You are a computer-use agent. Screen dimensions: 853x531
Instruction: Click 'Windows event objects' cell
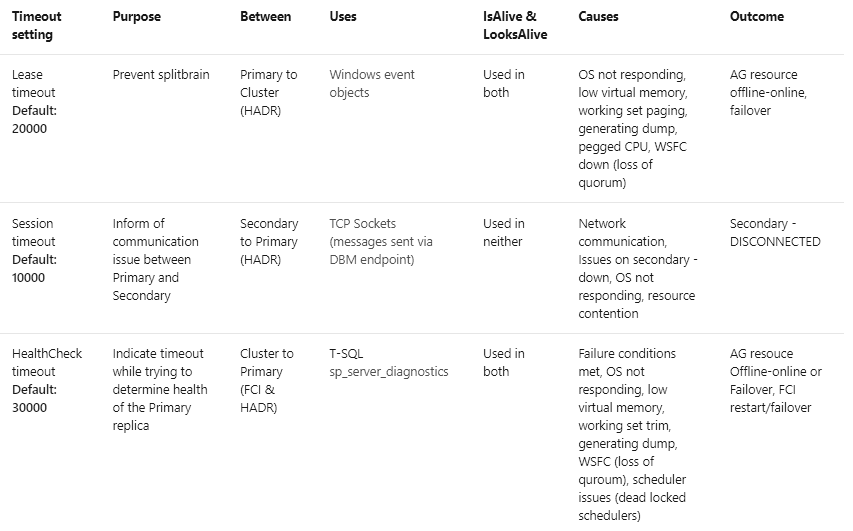(x=372, y=83)
